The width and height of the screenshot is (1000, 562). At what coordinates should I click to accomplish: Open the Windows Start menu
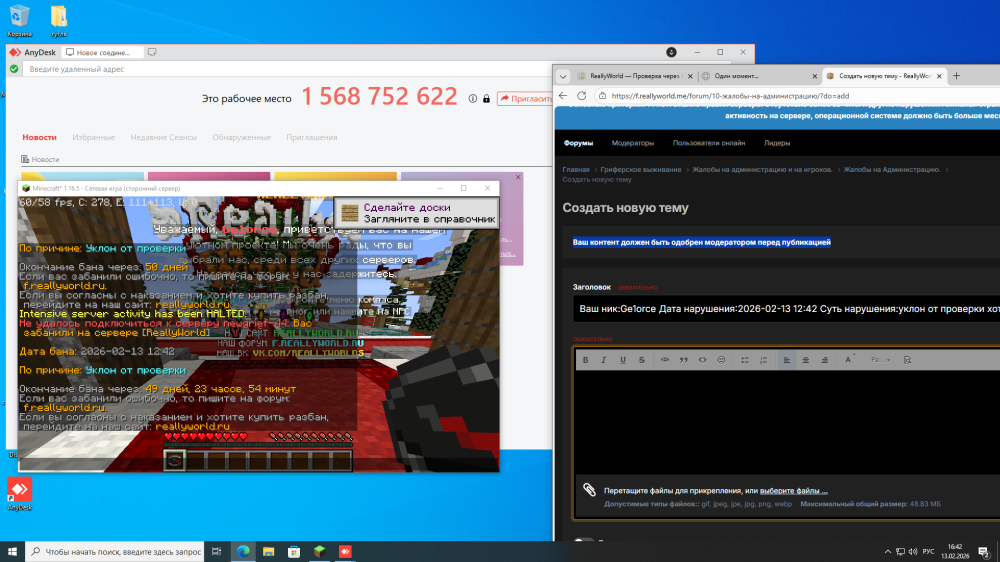pos(12,552)
